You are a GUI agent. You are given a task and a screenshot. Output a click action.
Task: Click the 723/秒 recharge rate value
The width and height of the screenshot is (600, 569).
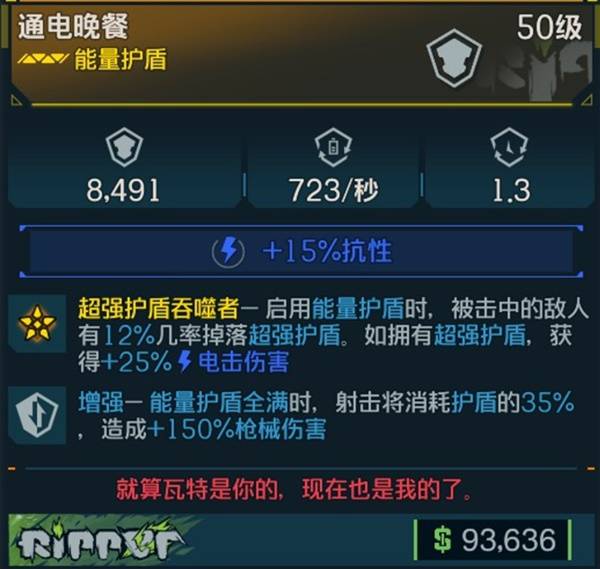click(334, 190)
